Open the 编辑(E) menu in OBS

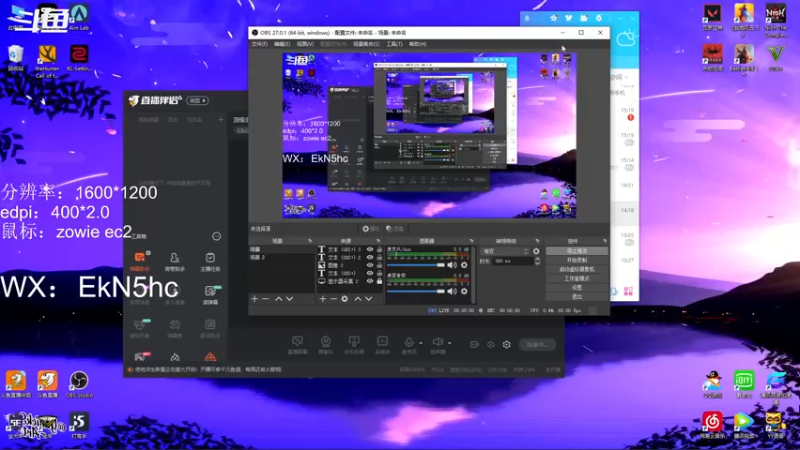pos(282,44)
